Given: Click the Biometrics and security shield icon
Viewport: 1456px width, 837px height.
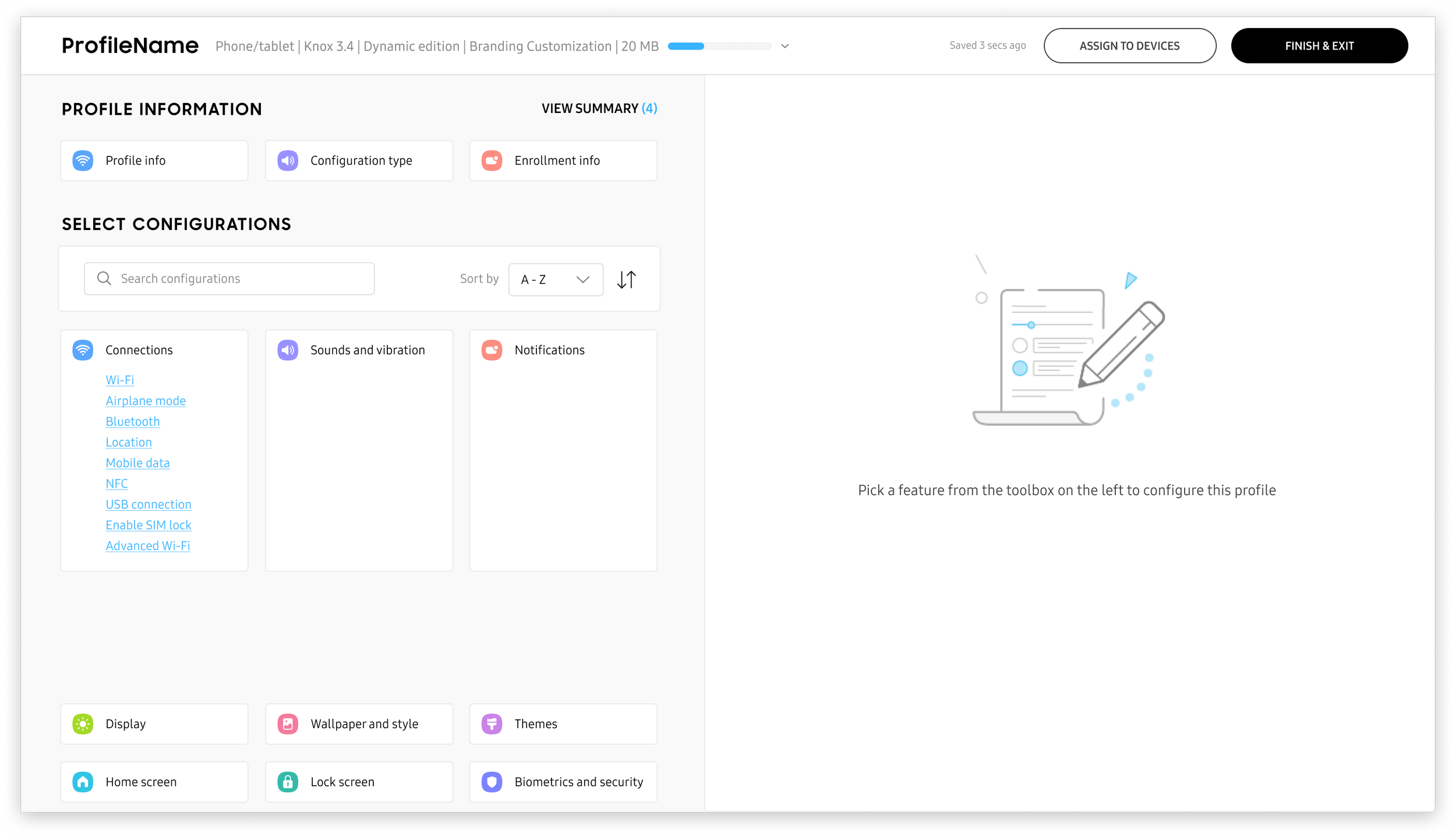Looking at the screenshot, I should pyautogui.click(x=492, y=782).
